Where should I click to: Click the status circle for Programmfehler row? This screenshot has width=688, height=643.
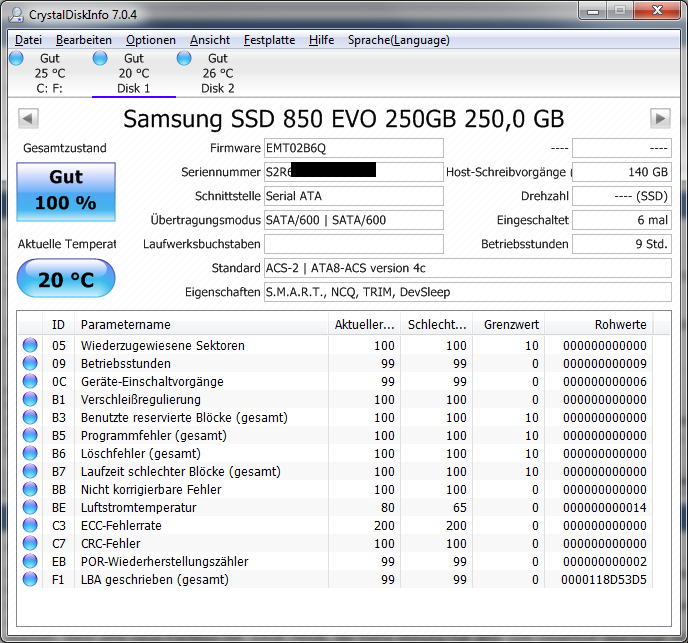[x=30, y=435]
